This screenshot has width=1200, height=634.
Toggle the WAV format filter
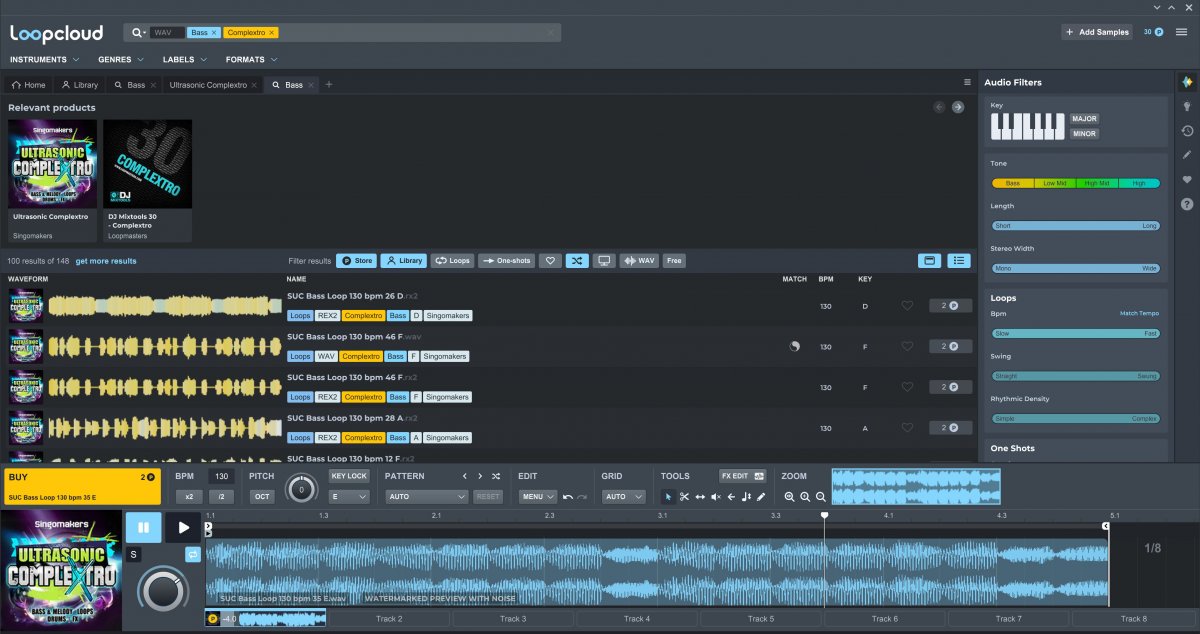click(x=639, y=261)
